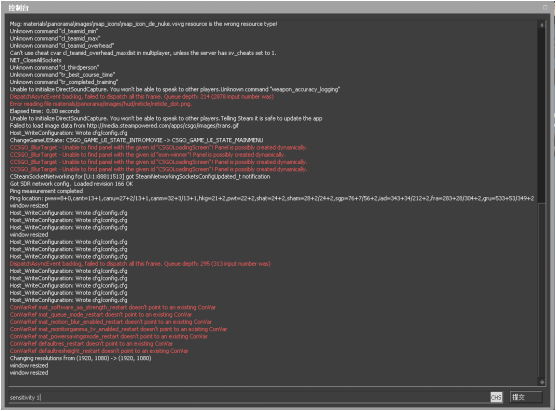Select the ChangeGameUIState log line

136,140
